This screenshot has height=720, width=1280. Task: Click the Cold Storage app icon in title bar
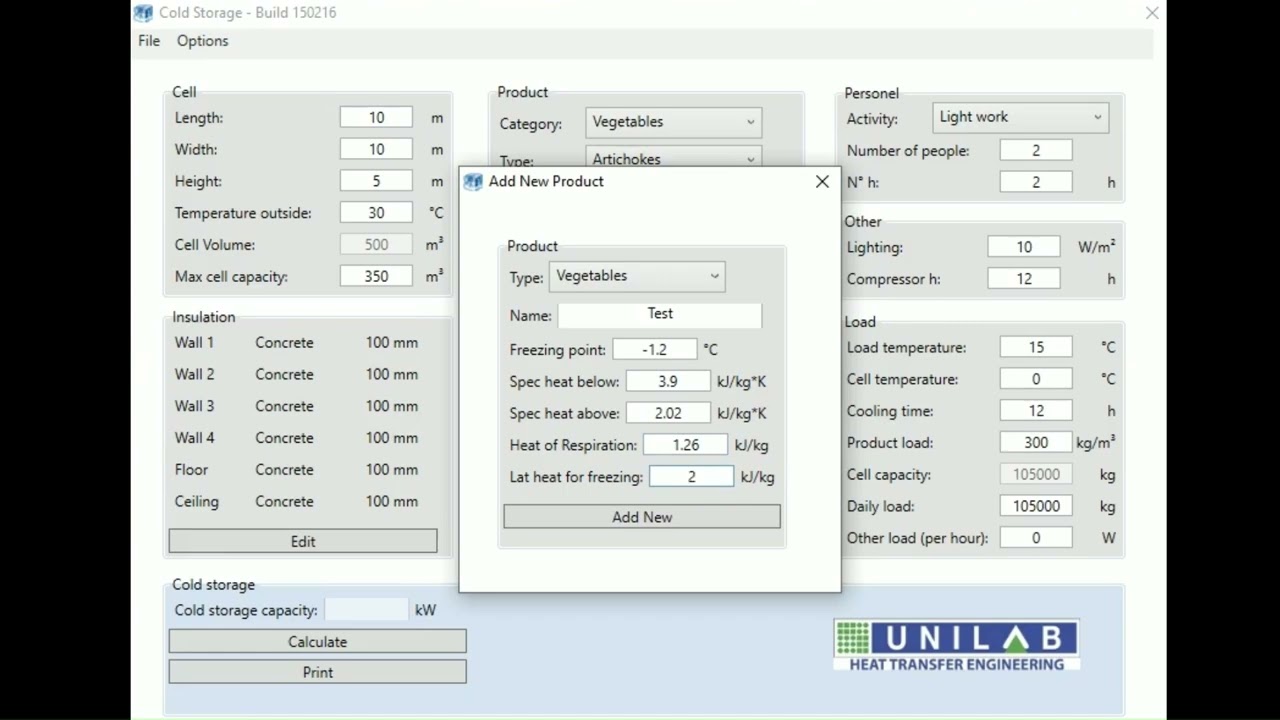coord(144,13)
